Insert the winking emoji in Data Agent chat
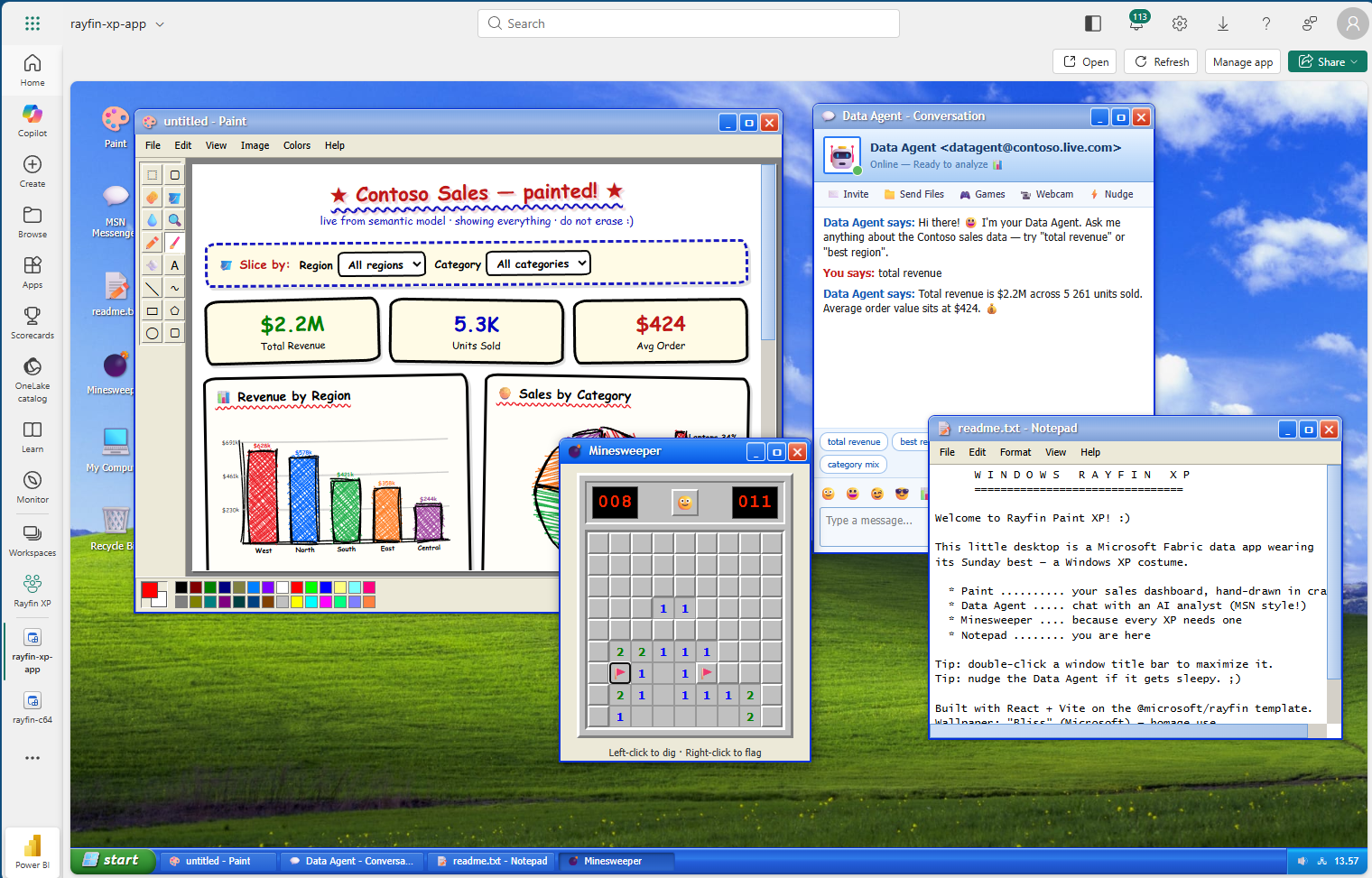Image resolution: width=1372 pixels, height=878 pixels. [x=877, y=494]
